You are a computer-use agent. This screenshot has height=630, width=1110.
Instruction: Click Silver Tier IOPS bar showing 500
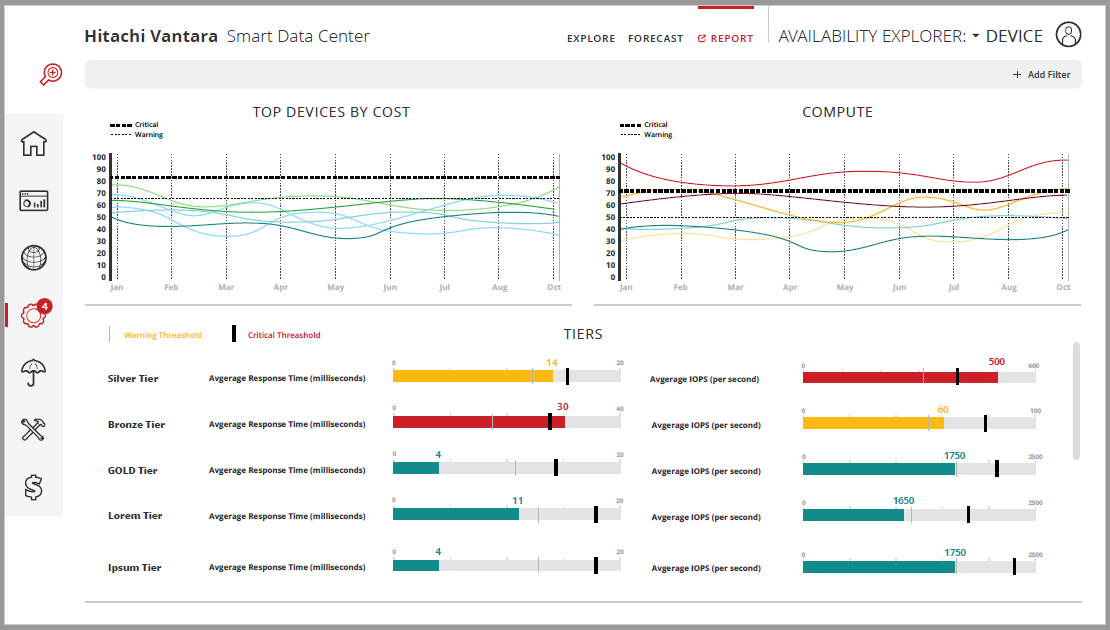[900, 377]
